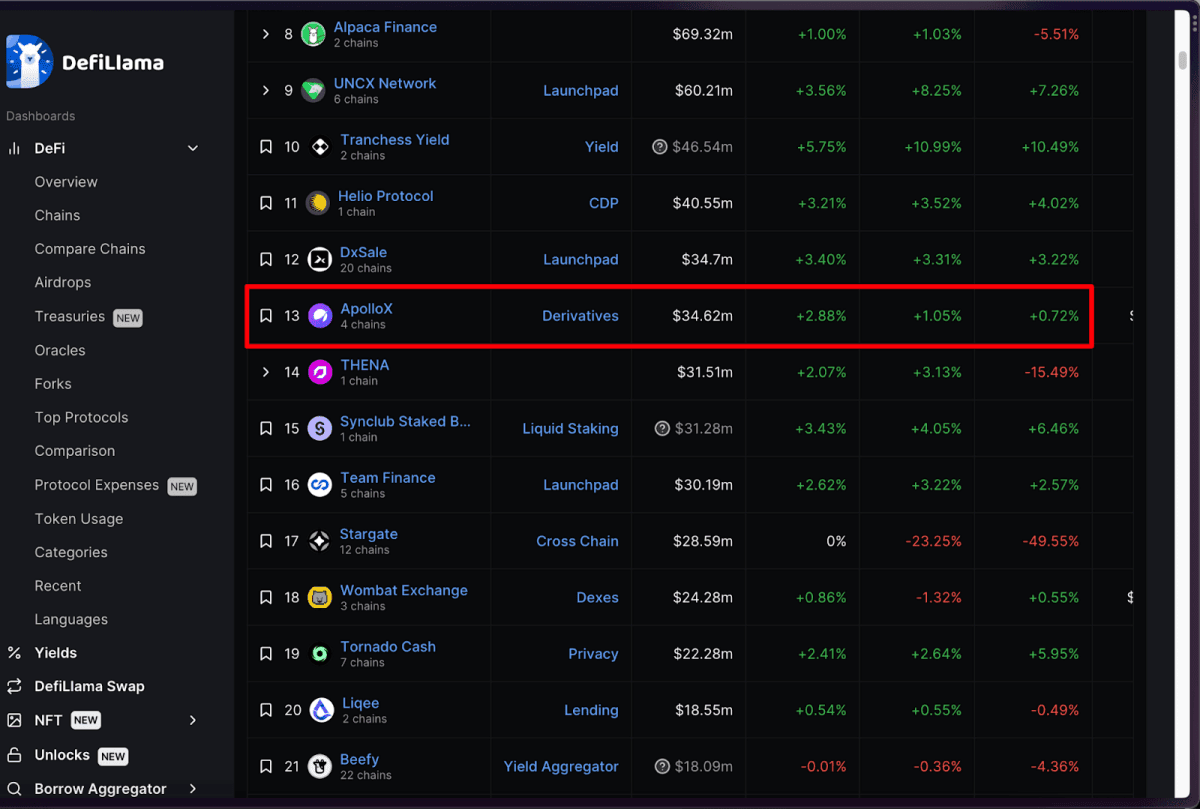Open the ApolloX protocol link

click(366, 308)
